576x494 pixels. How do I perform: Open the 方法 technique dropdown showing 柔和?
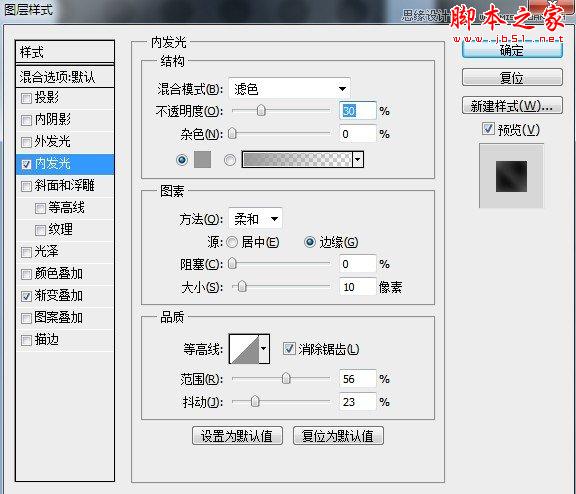(x=255, y=219)
